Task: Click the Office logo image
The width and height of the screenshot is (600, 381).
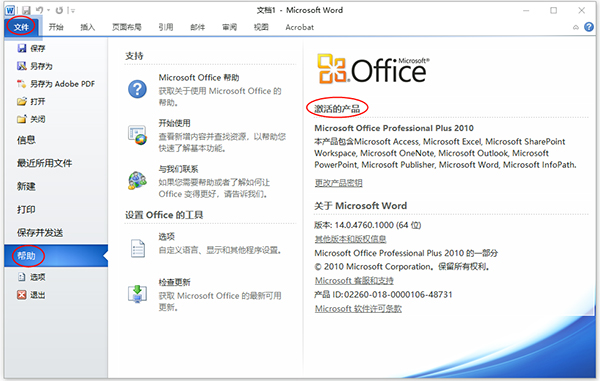Action: click(373, 69)
